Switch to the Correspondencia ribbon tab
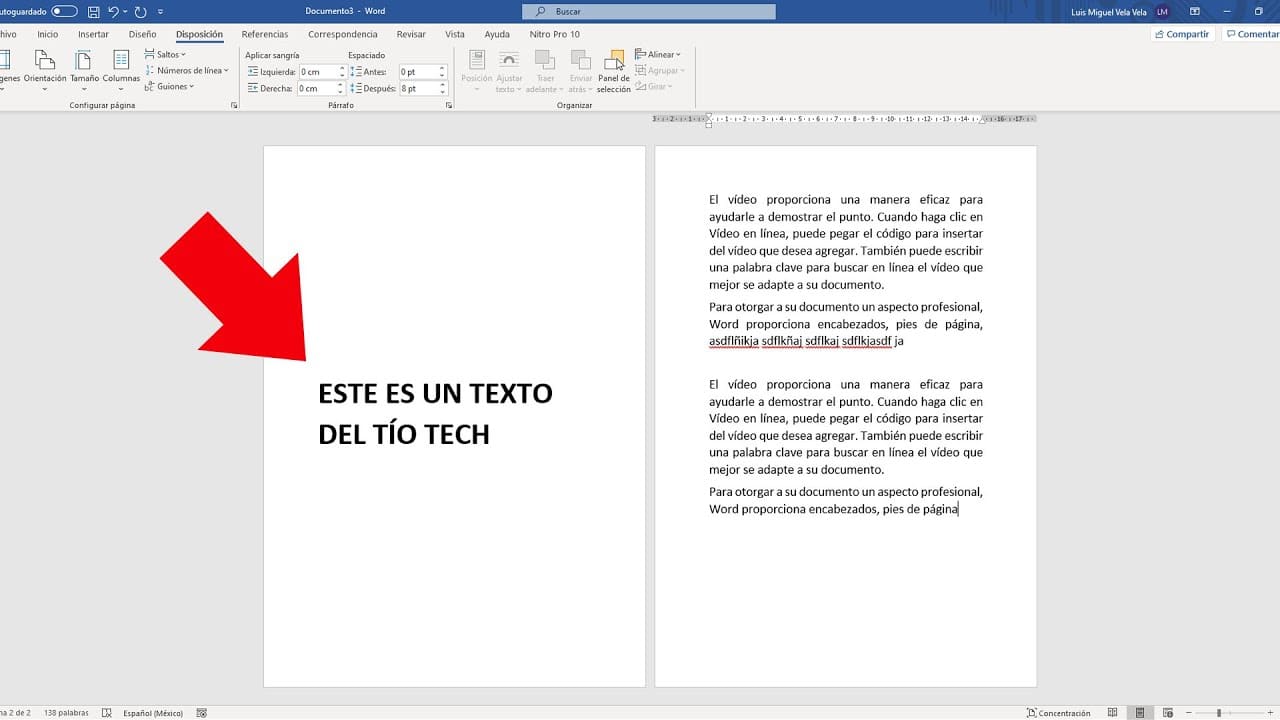Screen dimensions: 1280x720 [x=343, y=33]
